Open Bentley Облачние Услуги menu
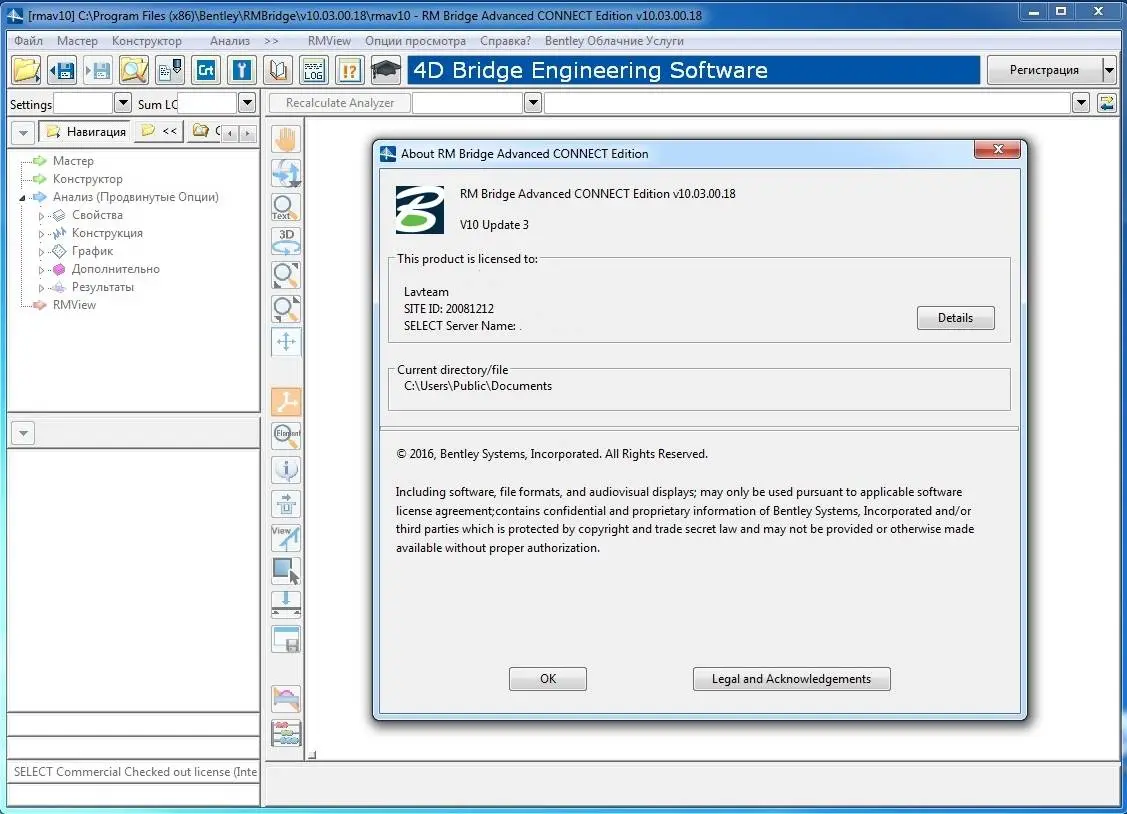 coord(614,41)
